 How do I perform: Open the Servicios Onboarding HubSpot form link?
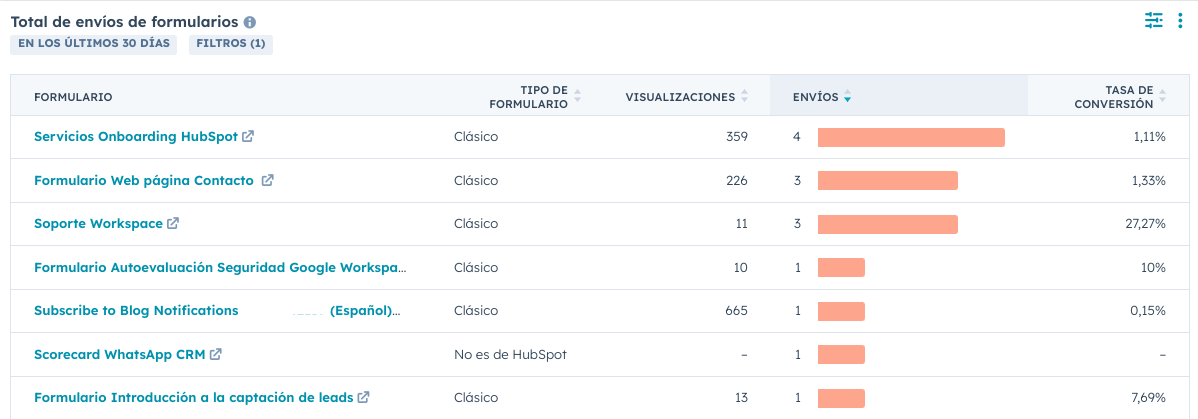click(x=136, y=137)
